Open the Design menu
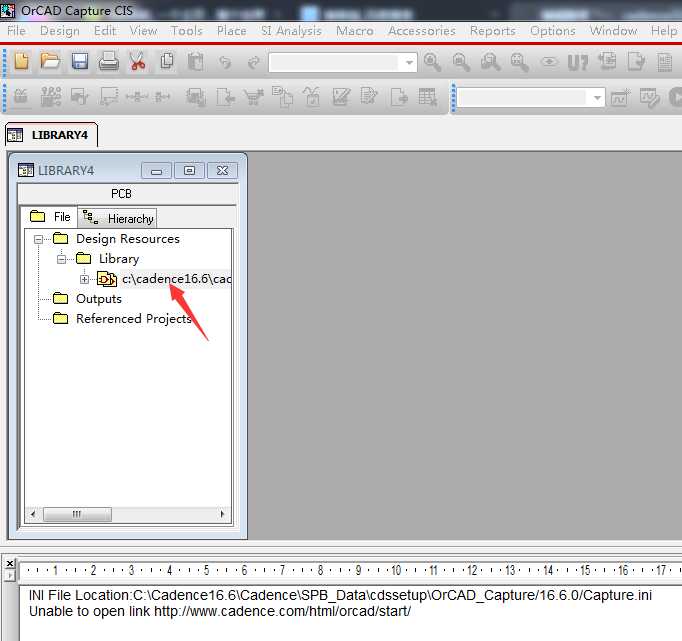682x641 pixels. point(60,31)
